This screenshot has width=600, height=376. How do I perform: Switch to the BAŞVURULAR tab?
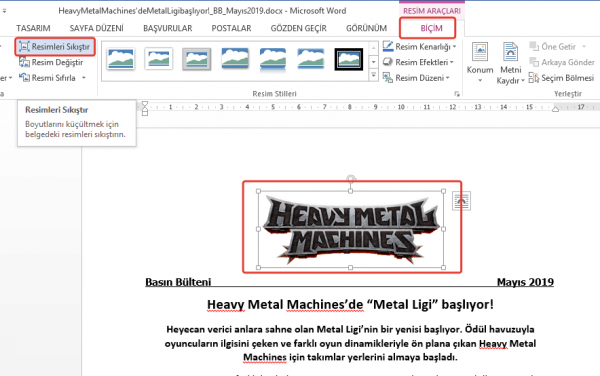[168, 28]
